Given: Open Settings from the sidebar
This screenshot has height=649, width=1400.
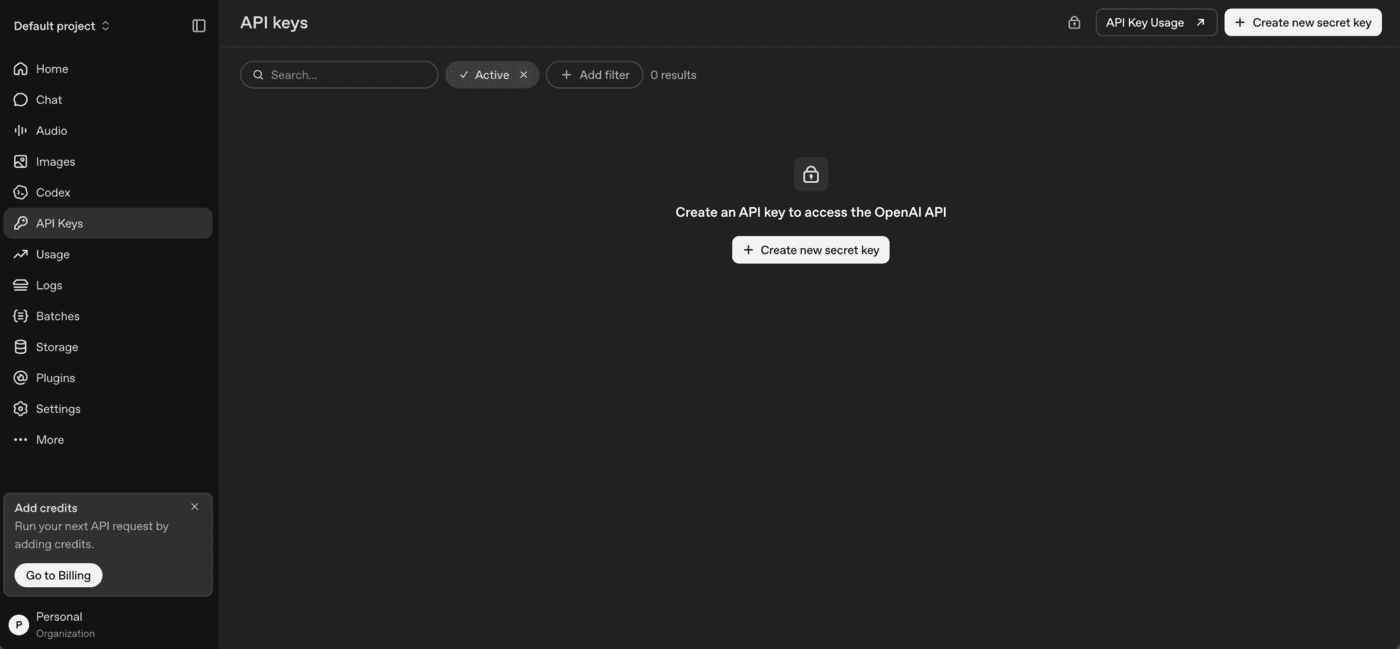Looking at the screenshot, I should [x=108, y=410].
